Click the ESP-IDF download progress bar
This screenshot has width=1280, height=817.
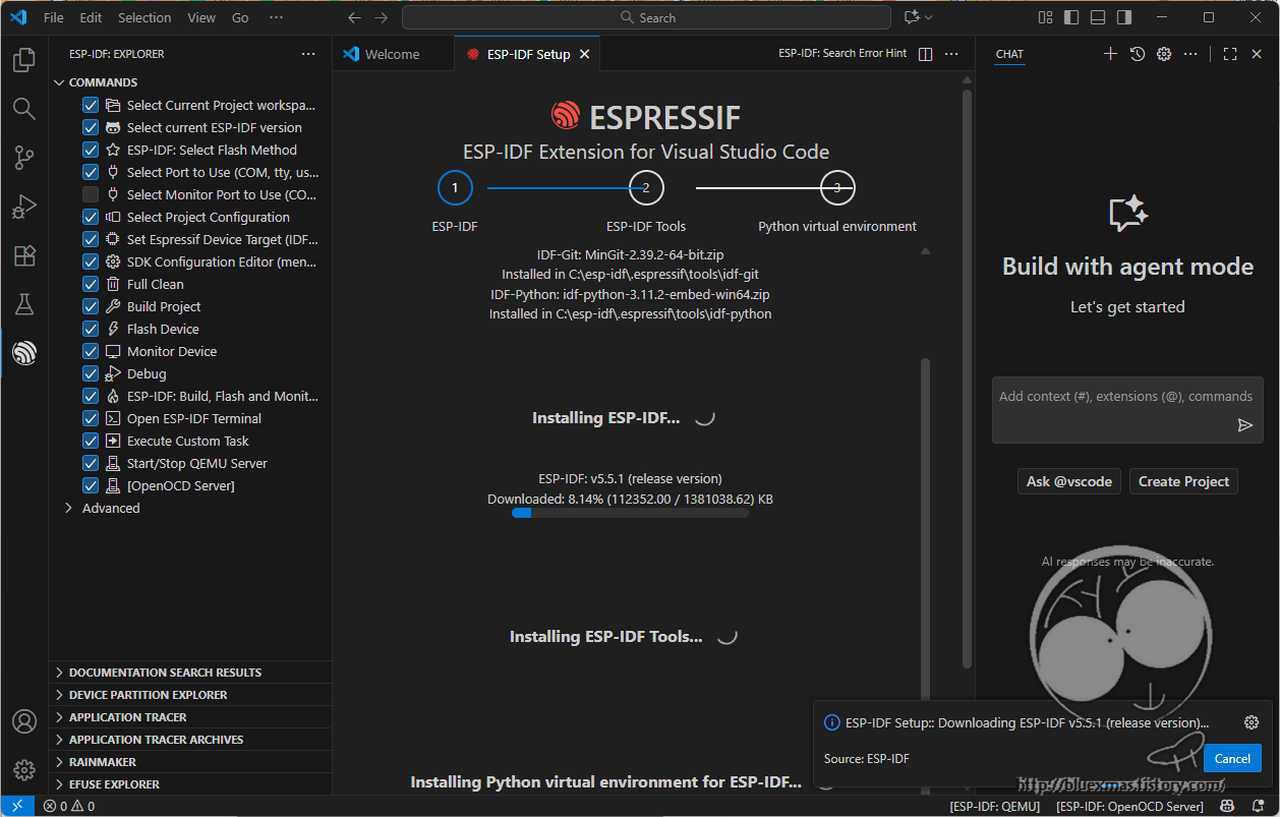630,513
